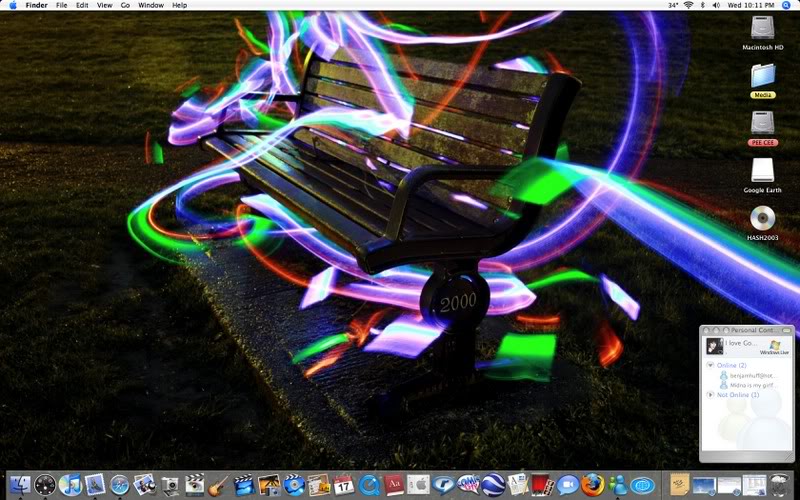The height and width of the screenshot is (500, 800).
Task: Click the clock showing Wed 10:11 PM
Action: pos(751,5)
